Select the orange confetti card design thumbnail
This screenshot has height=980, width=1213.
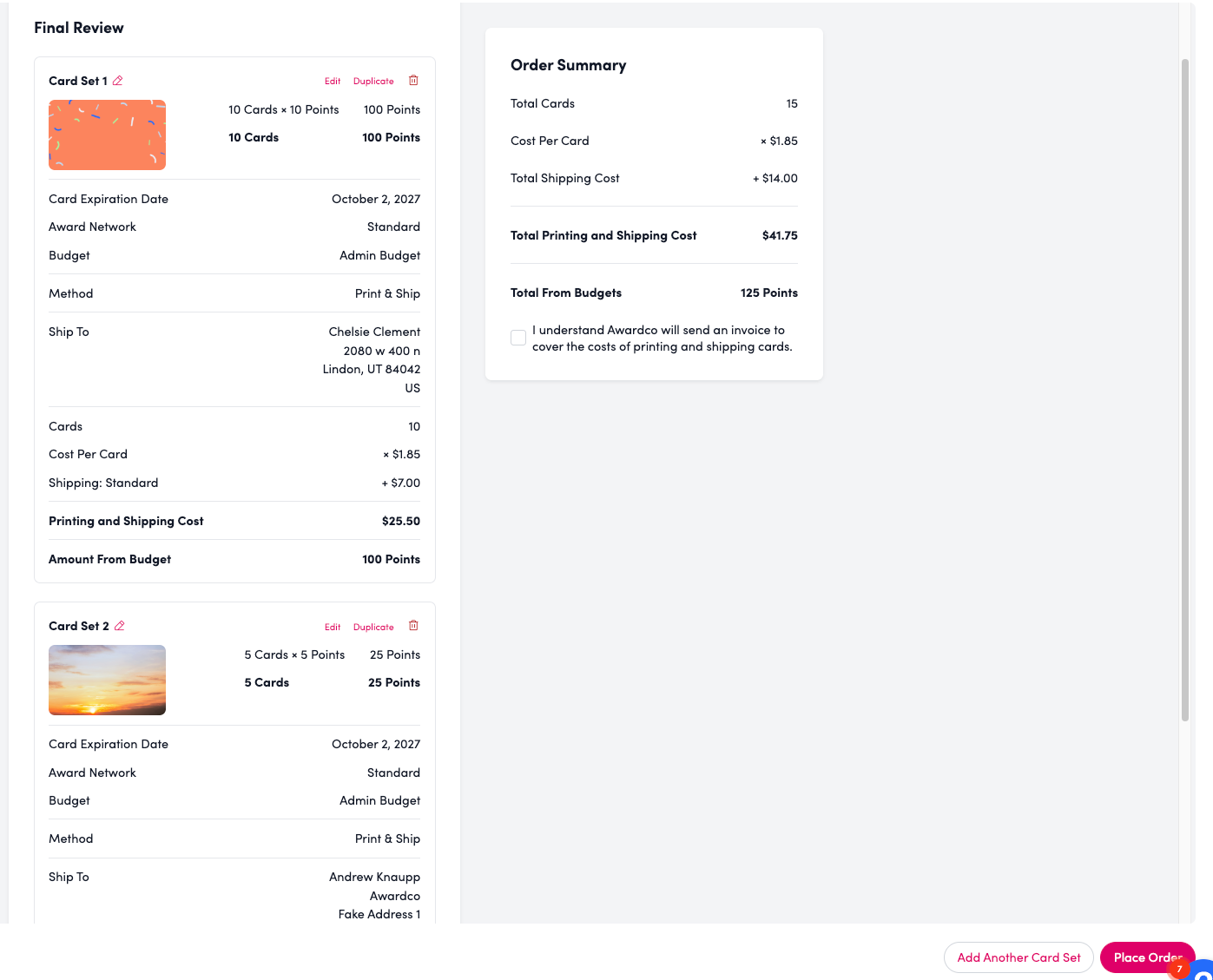[x=107, y=135]
